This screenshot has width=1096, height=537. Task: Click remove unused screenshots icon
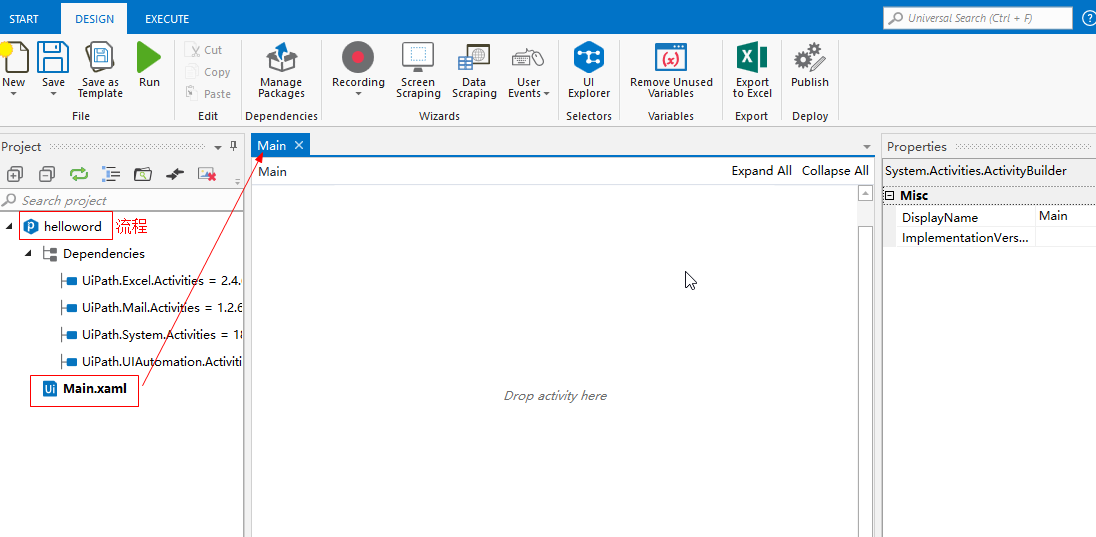(207, 173)
